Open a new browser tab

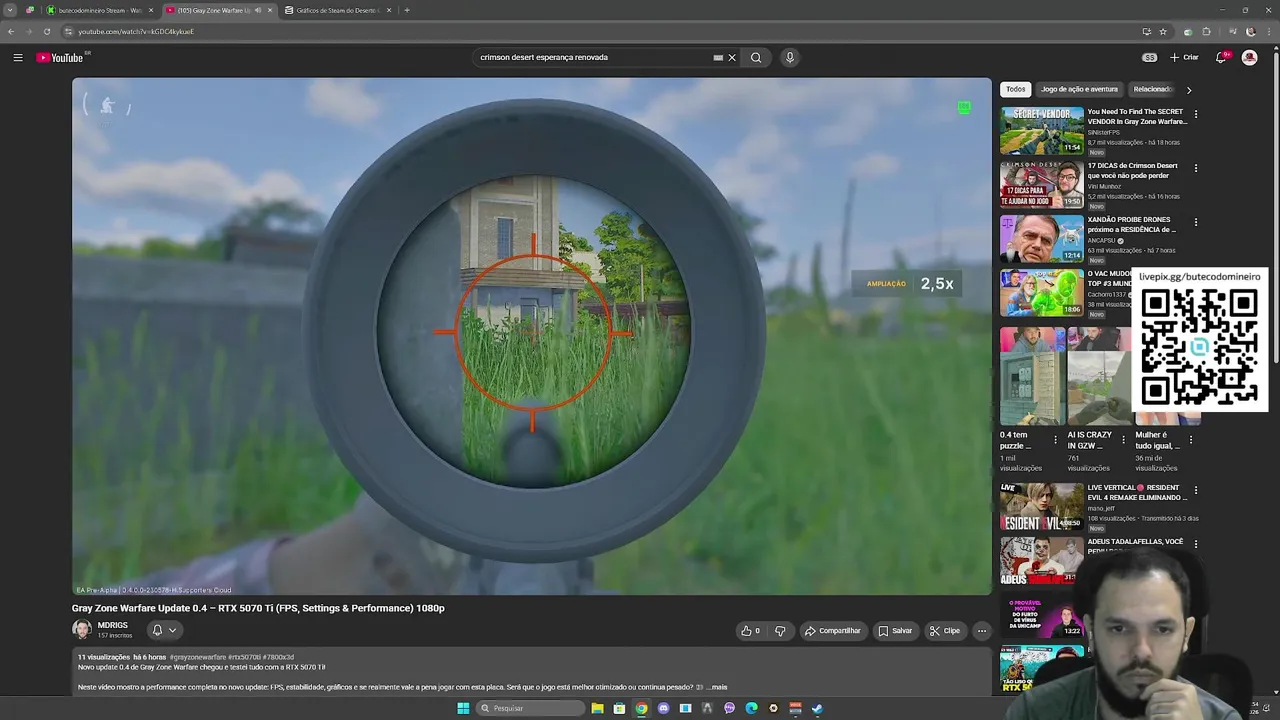pyautogui.click(x=407, y=10)
